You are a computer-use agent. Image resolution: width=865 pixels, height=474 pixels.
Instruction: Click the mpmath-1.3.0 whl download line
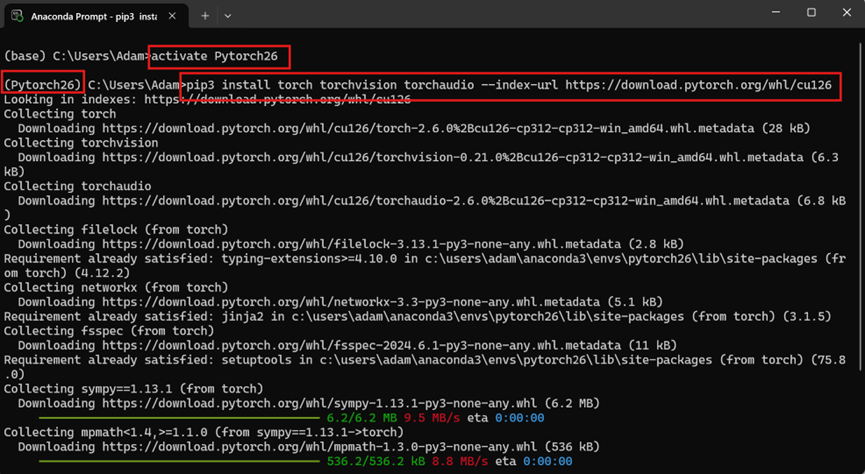point(309,446)
